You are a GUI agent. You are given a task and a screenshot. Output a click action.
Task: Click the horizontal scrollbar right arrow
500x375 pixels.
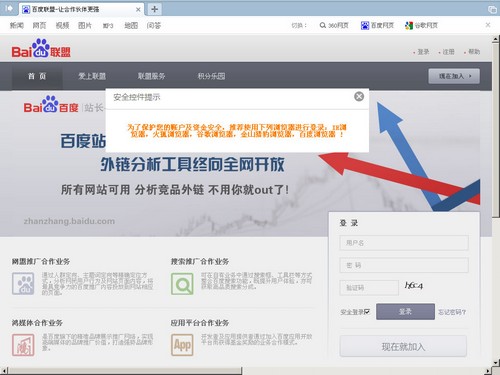click(488, 371)
